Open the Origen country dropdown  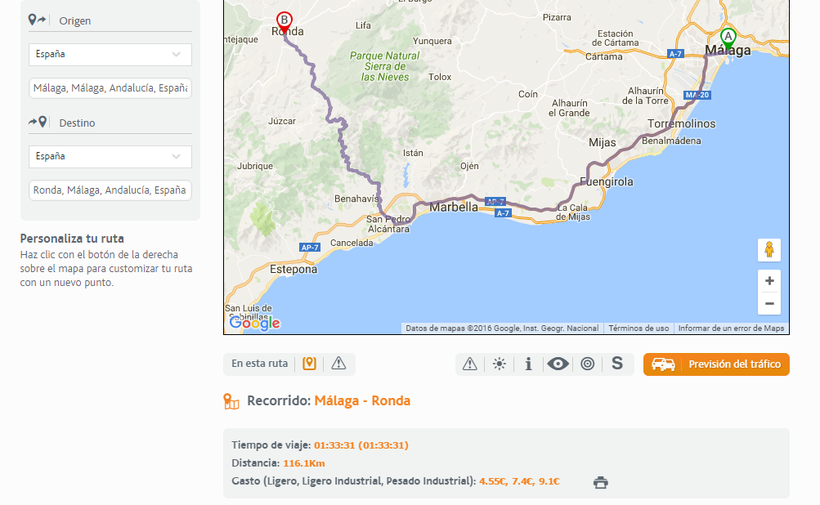tap(110, 54)
